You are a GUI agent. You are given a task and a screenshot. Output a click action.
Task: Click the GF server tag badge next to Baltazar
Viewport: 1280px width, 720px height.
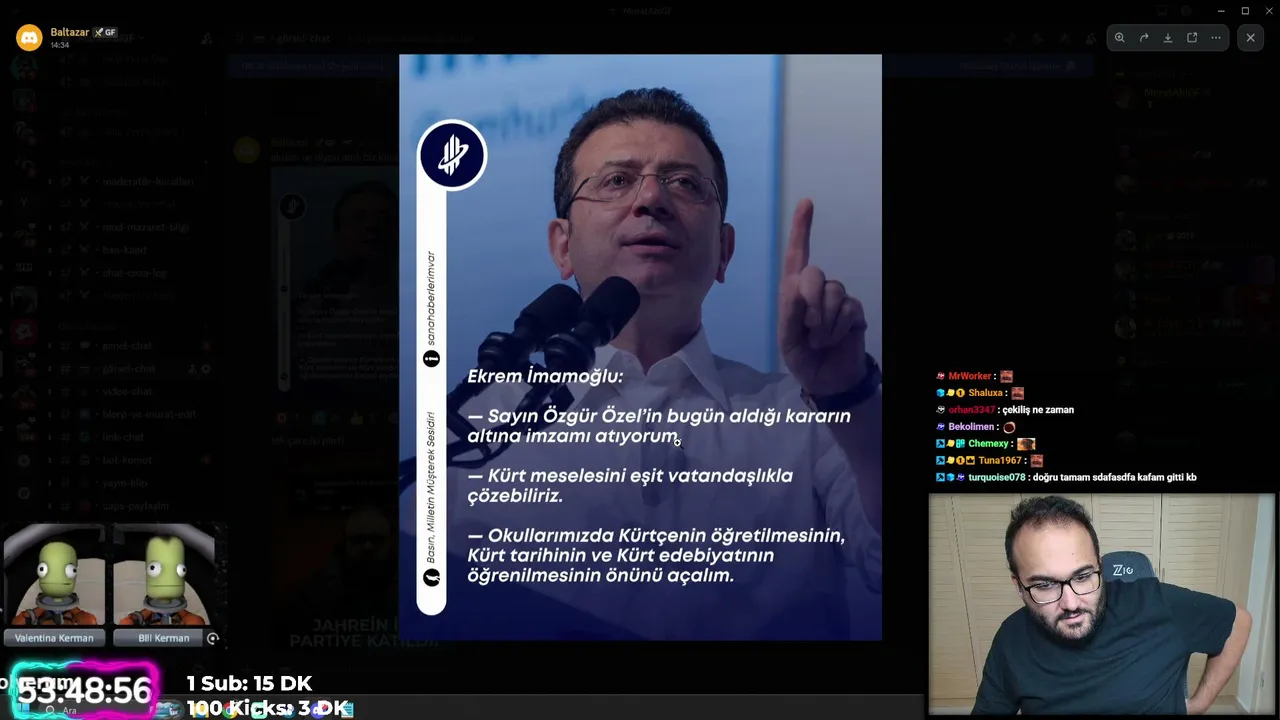[x=105, y=33]
